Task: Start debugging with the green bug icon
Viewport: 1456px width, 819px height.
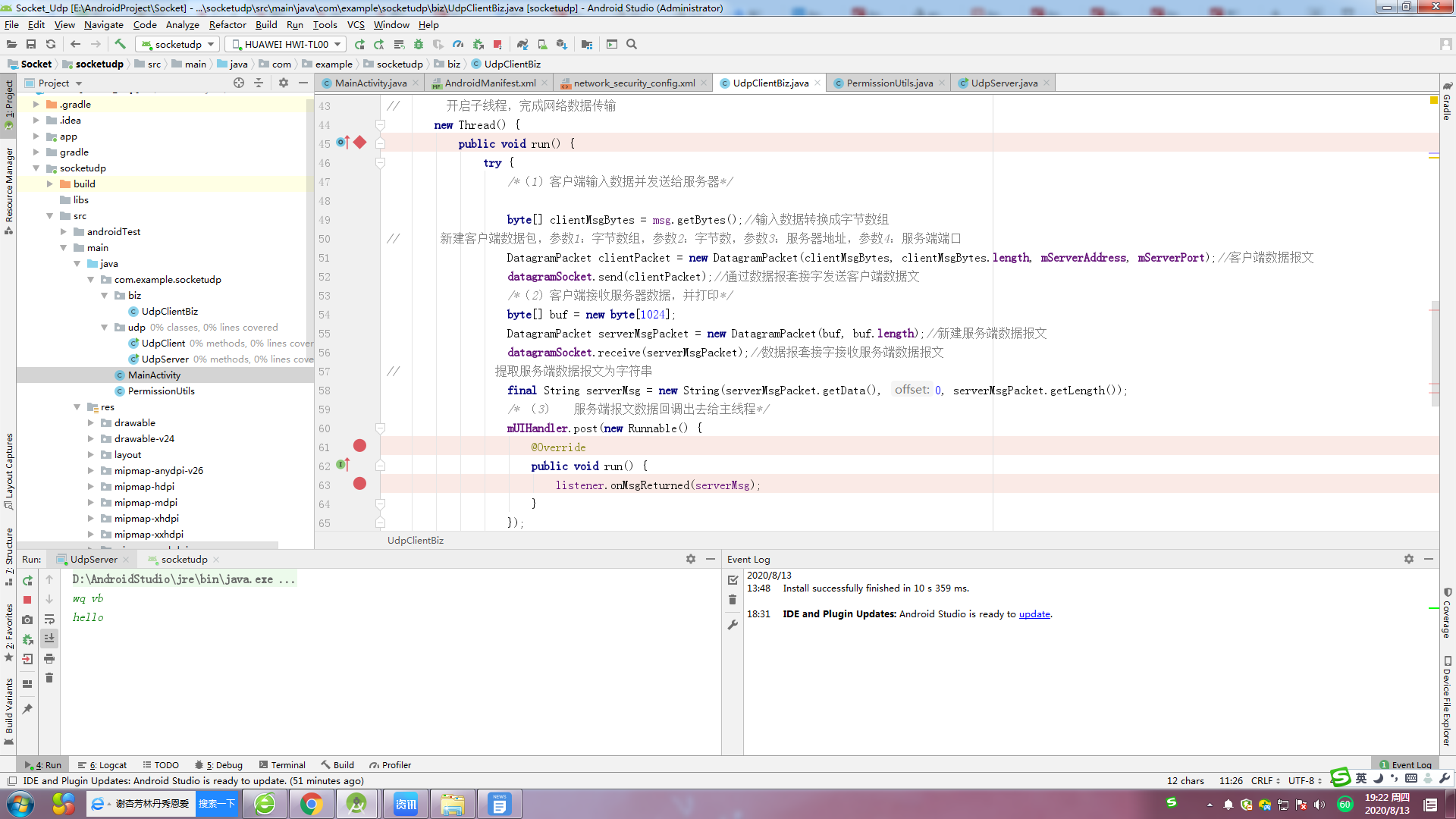Action: (x=418, y=45)
